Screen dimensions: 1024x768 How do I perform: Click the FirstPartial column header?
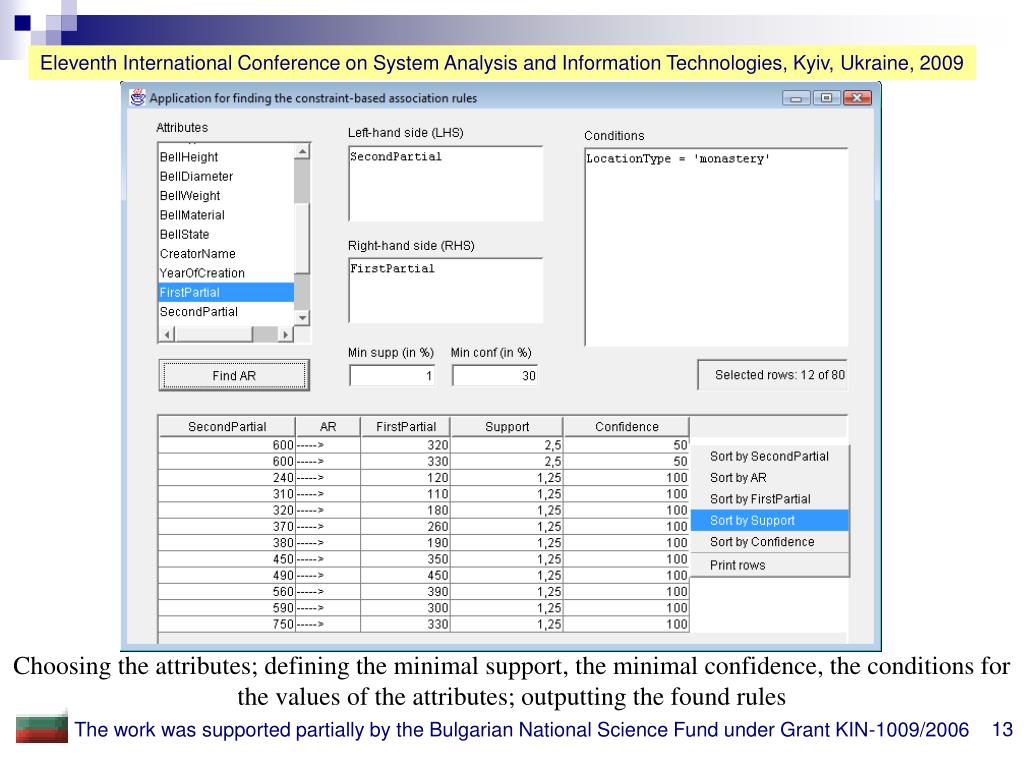[x=406, y=426]
